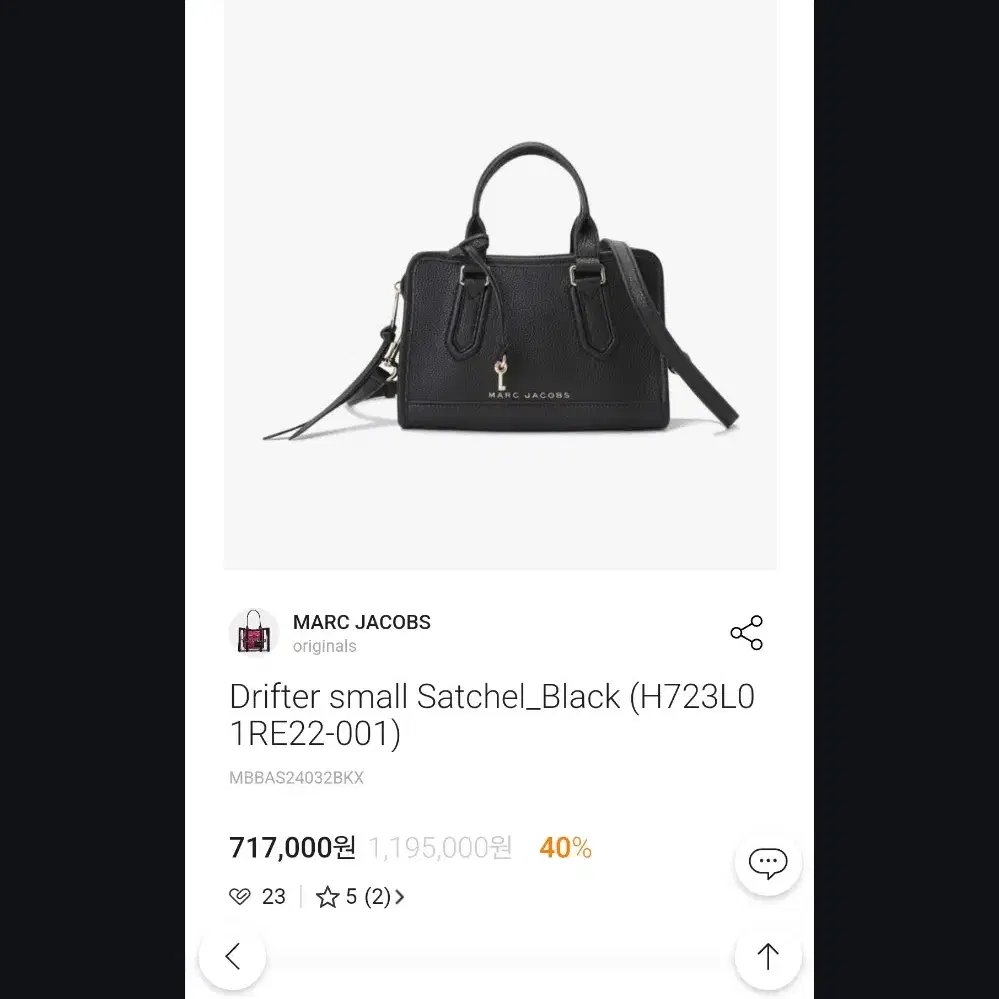This screenshot has width=999, height=999.
Task: Tap the MARC JACOBS logo on the bag
Action: click(529, 395)
